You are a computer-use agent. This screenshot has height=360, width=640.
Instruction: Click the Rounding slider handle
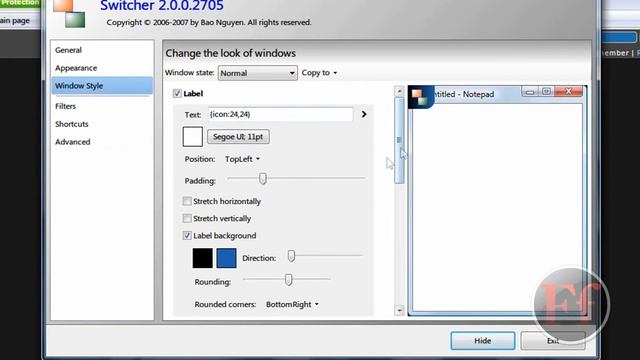click(x=289, y=280)
